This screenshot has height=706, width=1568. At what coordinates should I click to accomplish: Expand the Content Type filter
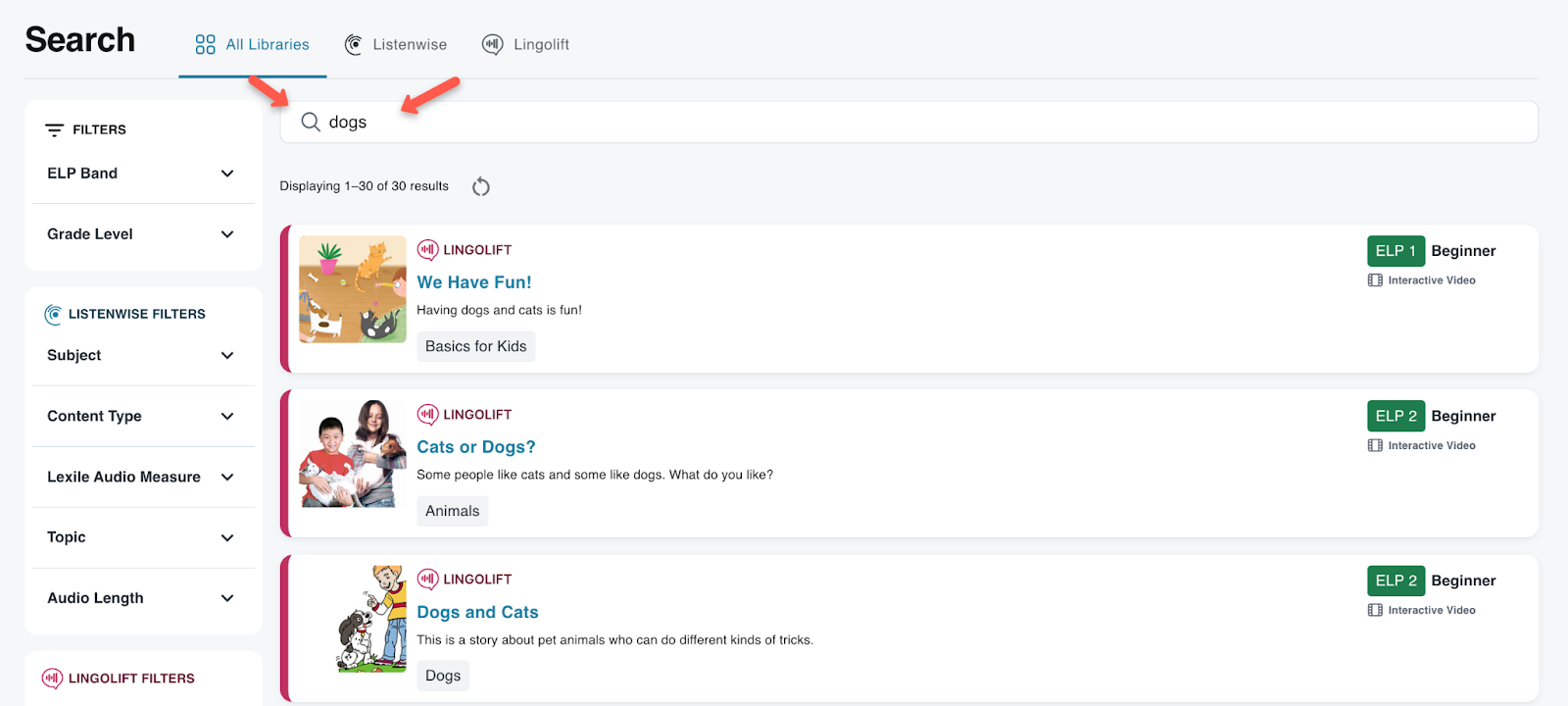143,417
